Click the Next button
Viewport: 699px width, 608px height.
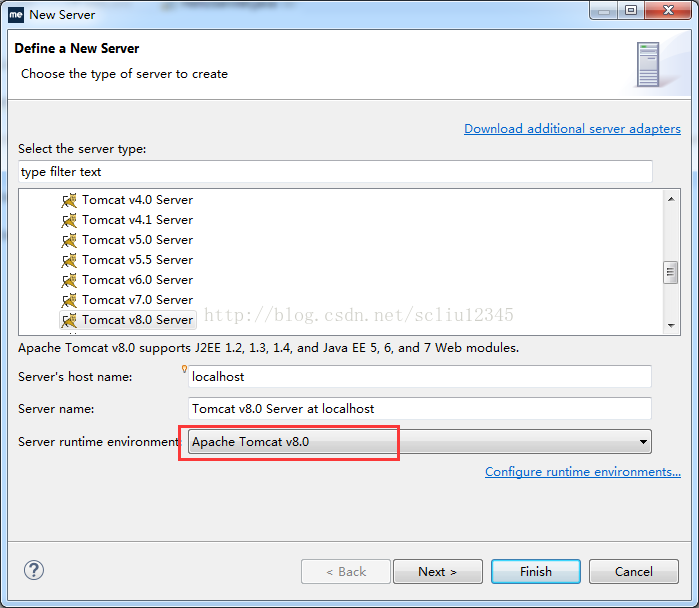click(438, 571)
